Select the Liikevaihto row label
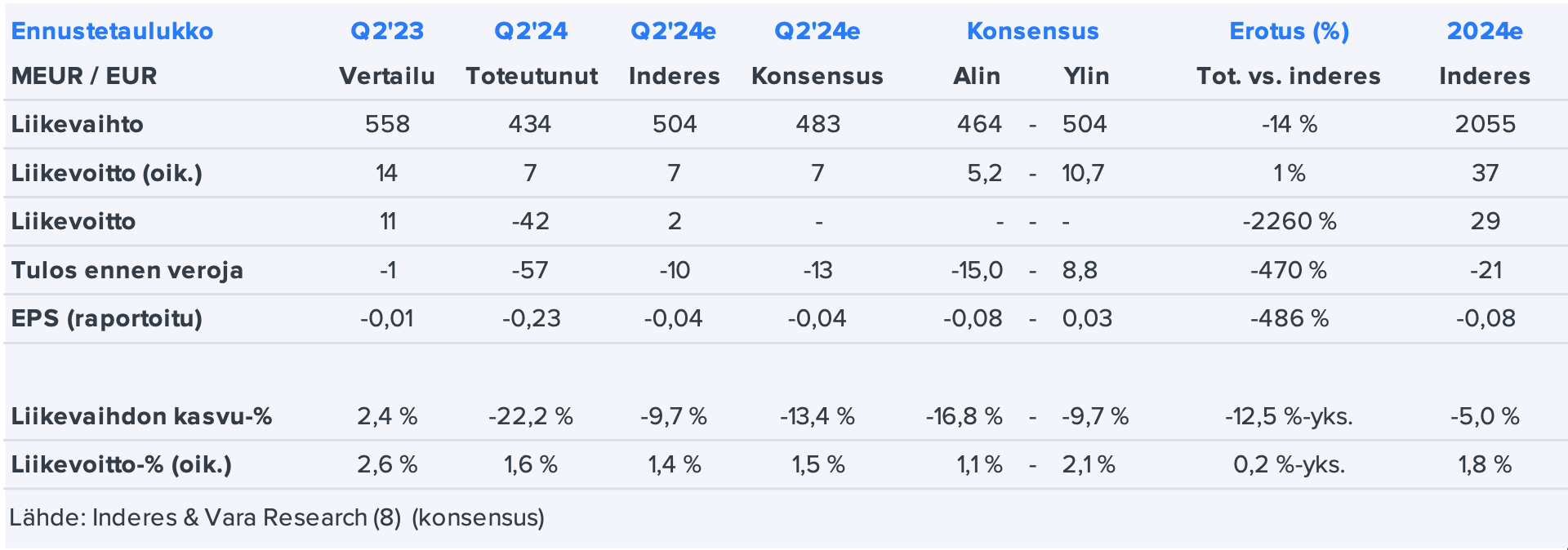 (x=78, y=124)
